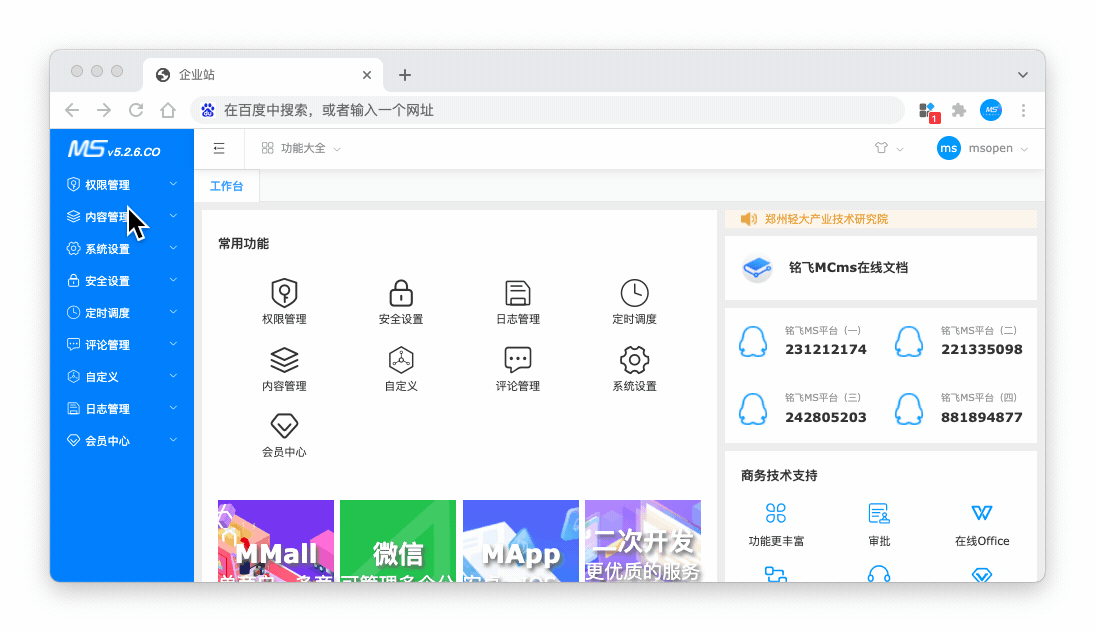The image size is (1095, 632).
Task: Open the 自定义 hexagon icon shortcut
Action: (401, 360)
